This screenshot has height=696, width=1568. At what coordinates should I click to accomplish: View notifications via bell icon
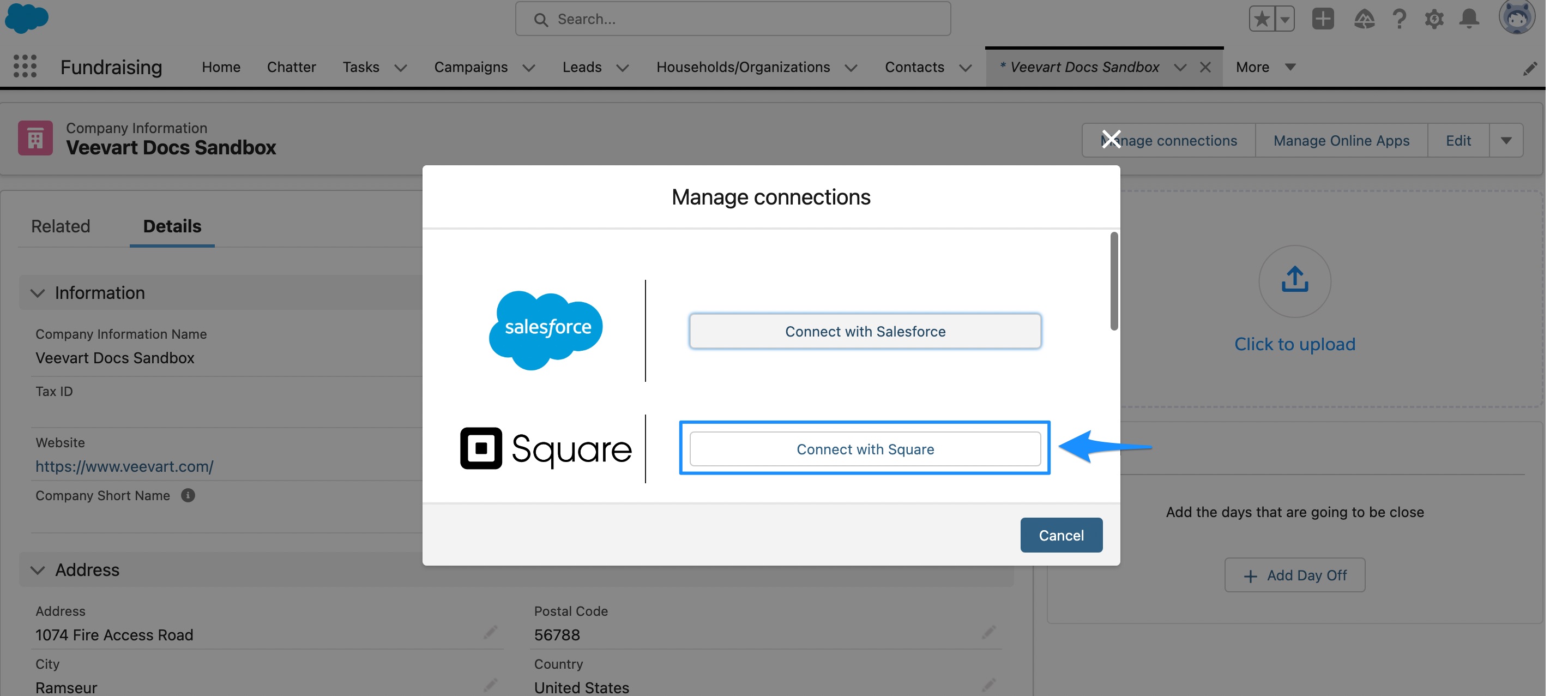click(1469, 19)
